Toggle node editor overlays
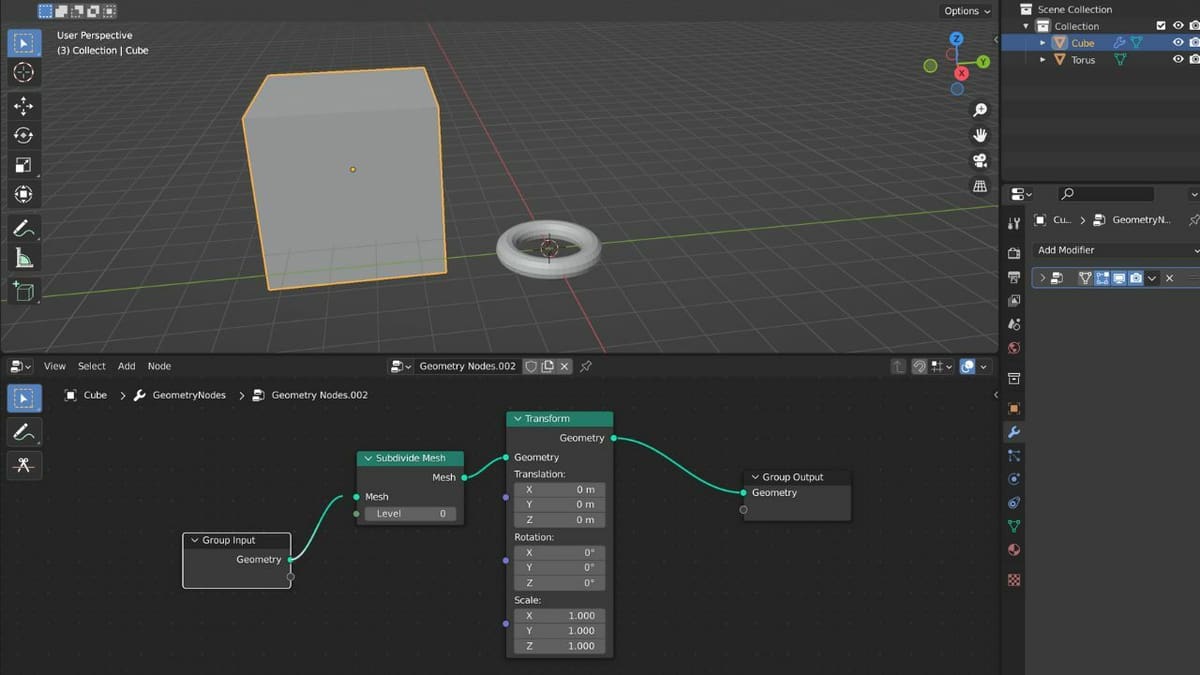 pos(967,367)
